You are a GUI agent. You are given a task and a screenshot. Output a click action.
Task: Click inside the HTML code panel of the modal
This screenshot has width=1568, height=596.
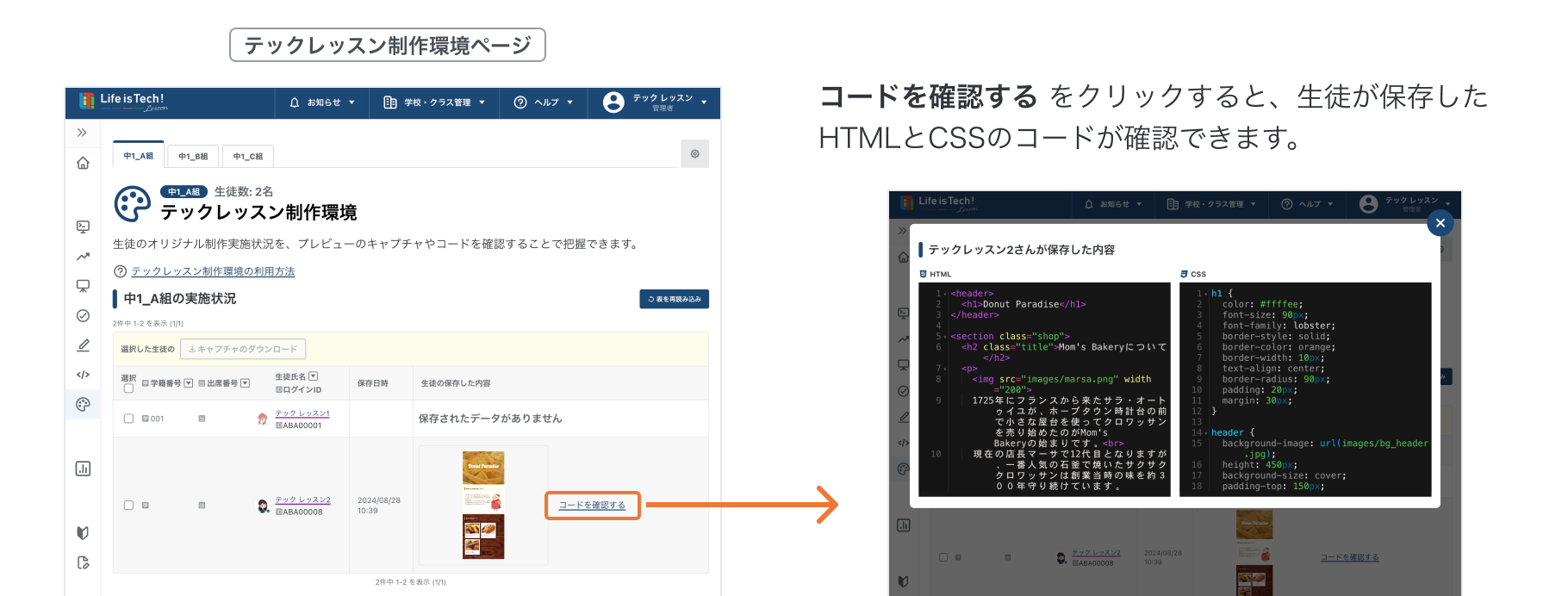[x=1043, y=389]
